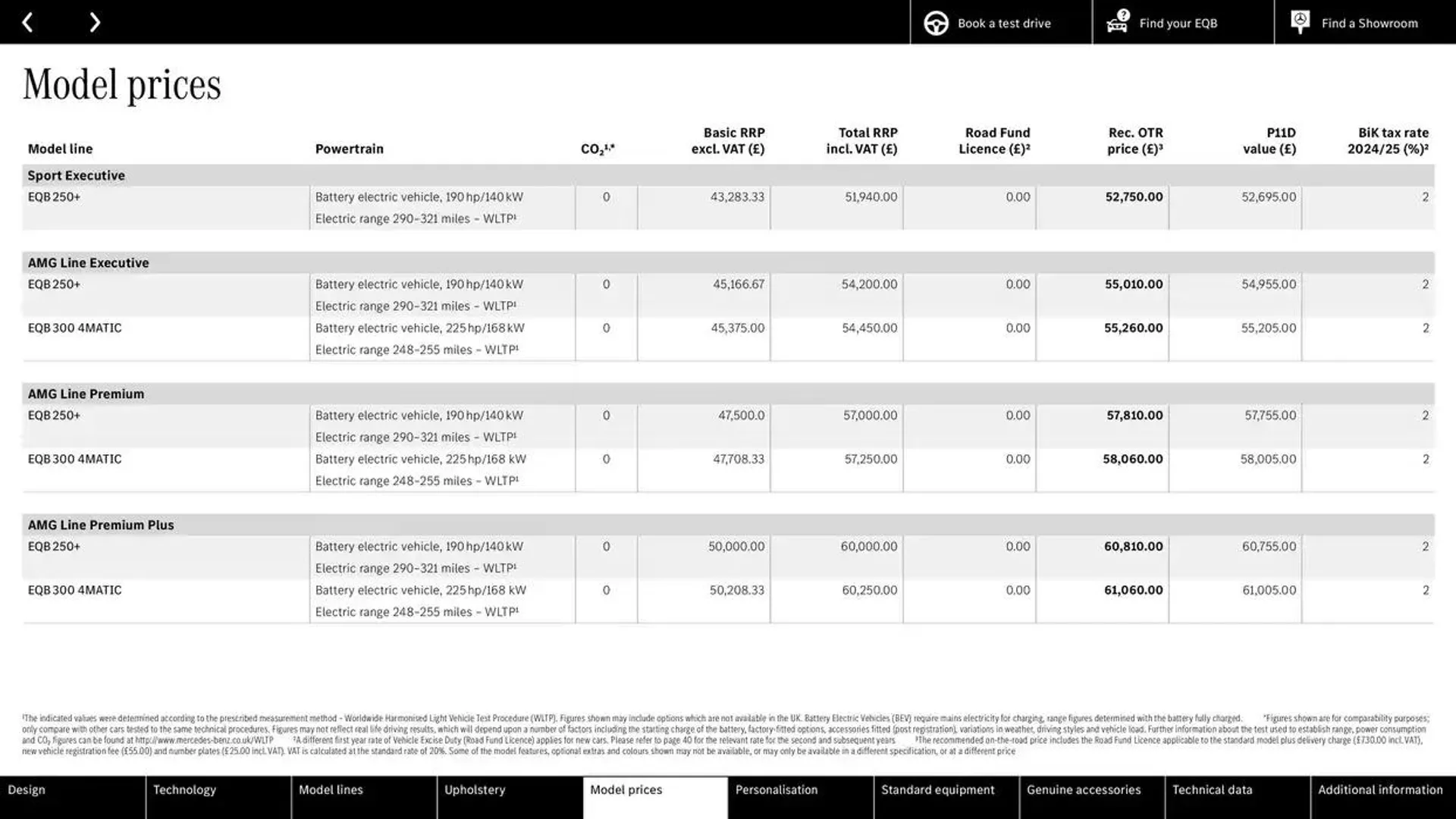The height and width of the screenshot is (819, 1456).
Task: Click the steering wheel Book a test drive icon
Action: pos(936,22)
